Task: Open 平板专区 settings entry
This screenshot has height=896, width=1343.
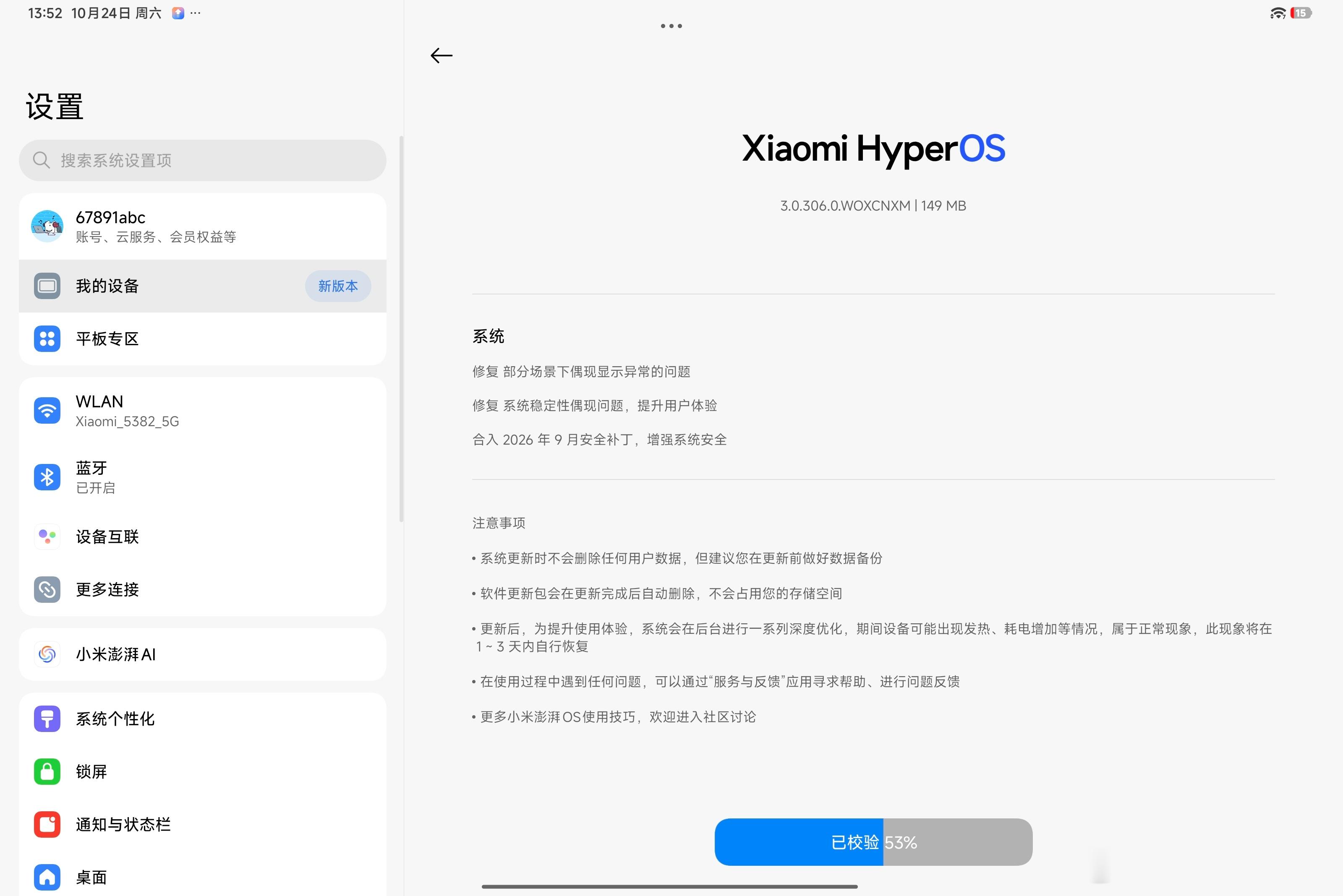Action: 202,339
